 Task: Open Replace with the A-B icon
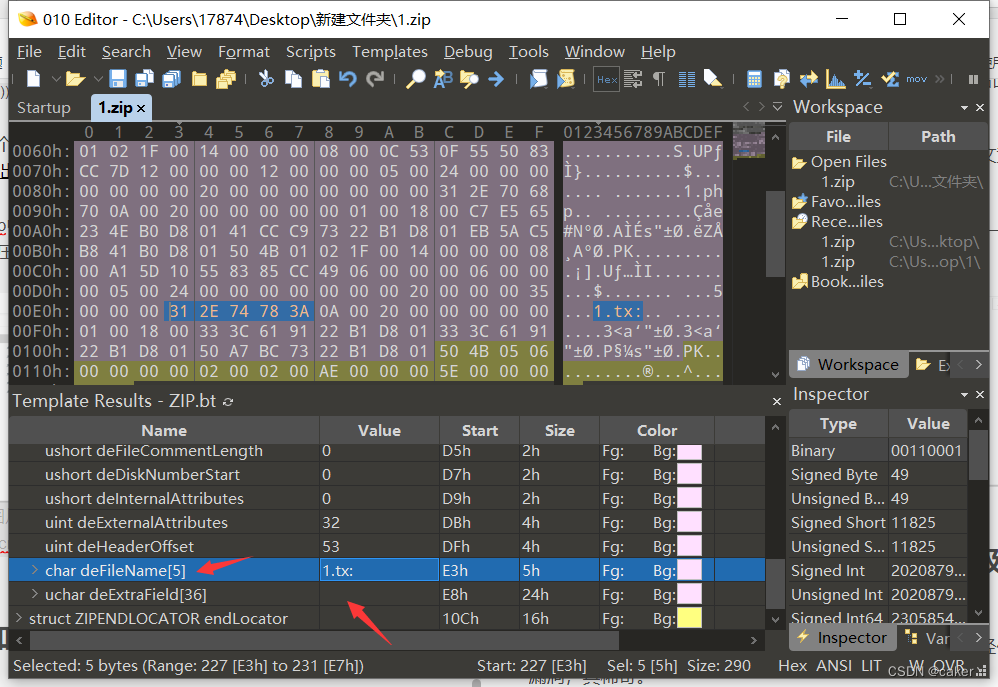point(443,79)
